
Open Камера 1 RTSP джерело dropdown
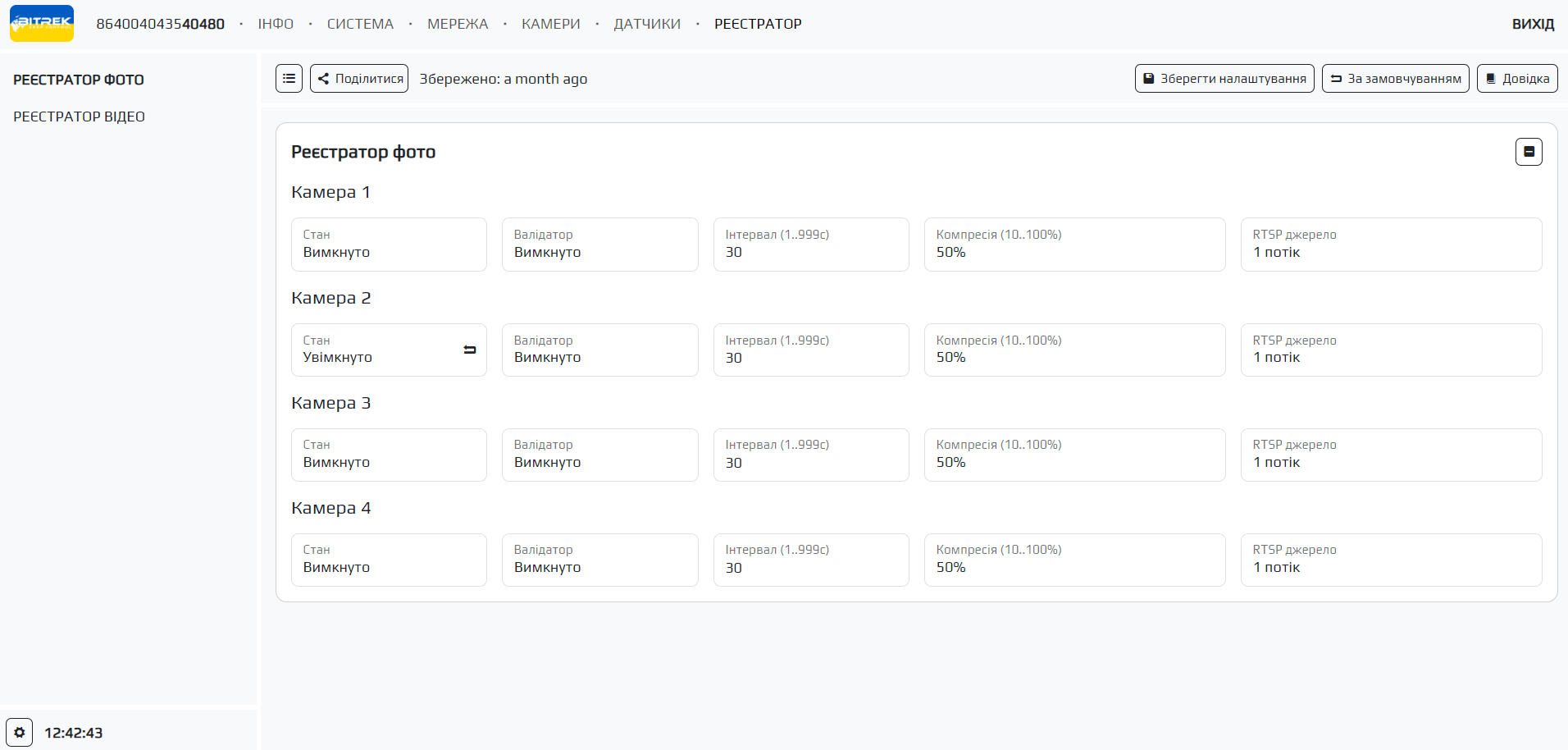pos(1391,245)
